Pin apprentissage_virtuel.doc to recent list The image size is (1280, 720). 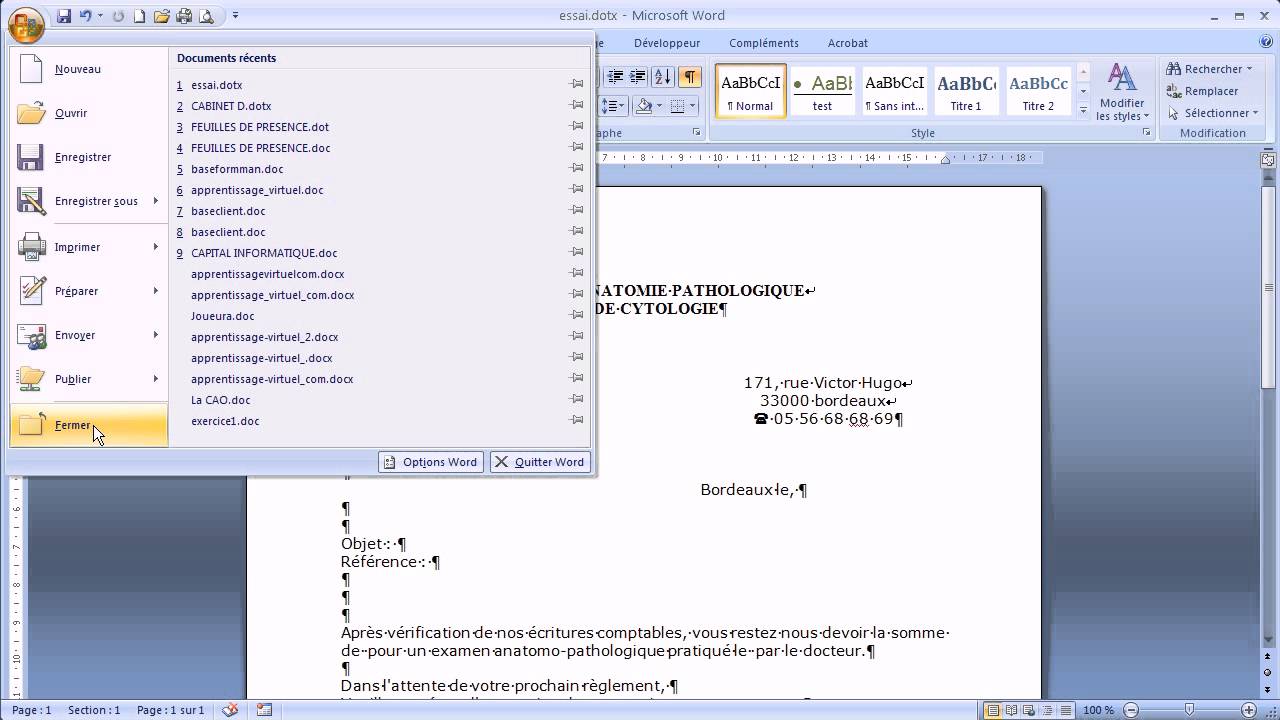coord(577,190)
